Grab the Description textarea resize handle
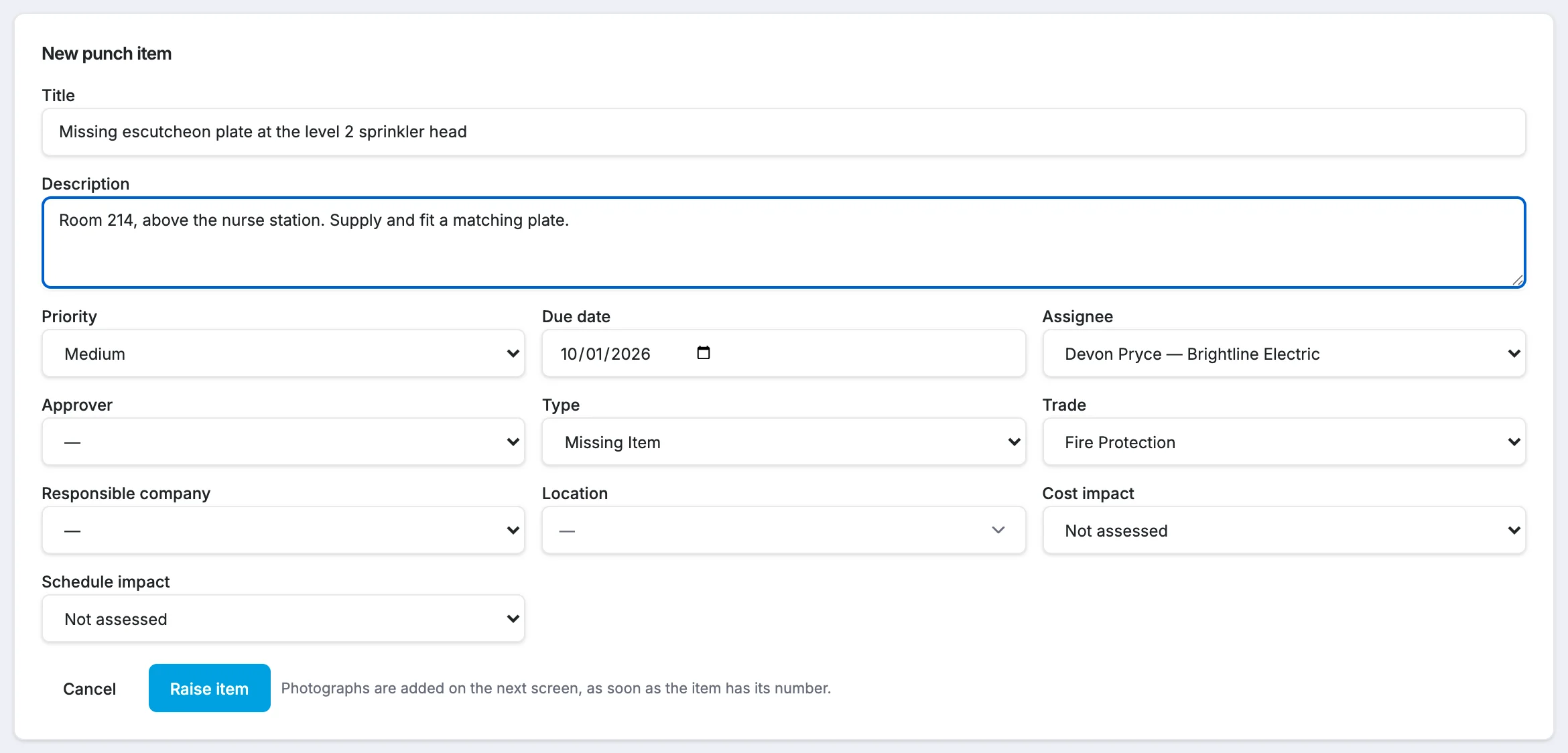The width and height of the screenshot is (1568, 753). [1517, 280]
